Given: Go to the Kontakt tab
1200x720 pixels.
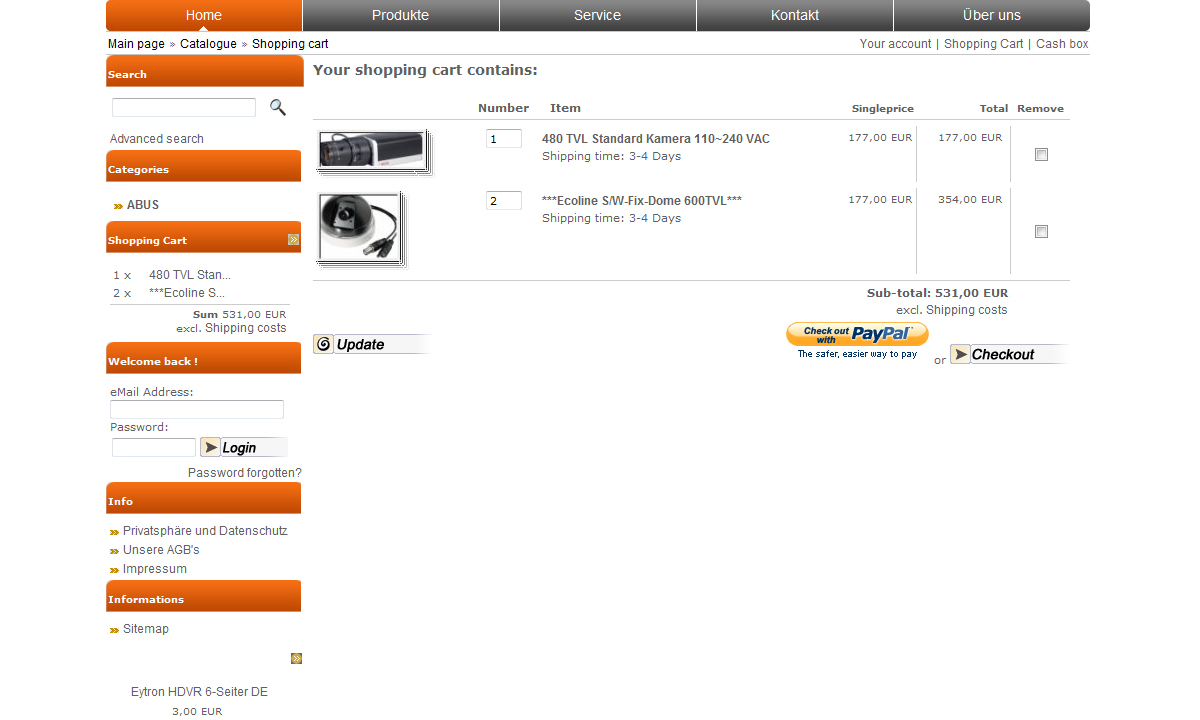Looking at the screenshot, I should 795,15.
